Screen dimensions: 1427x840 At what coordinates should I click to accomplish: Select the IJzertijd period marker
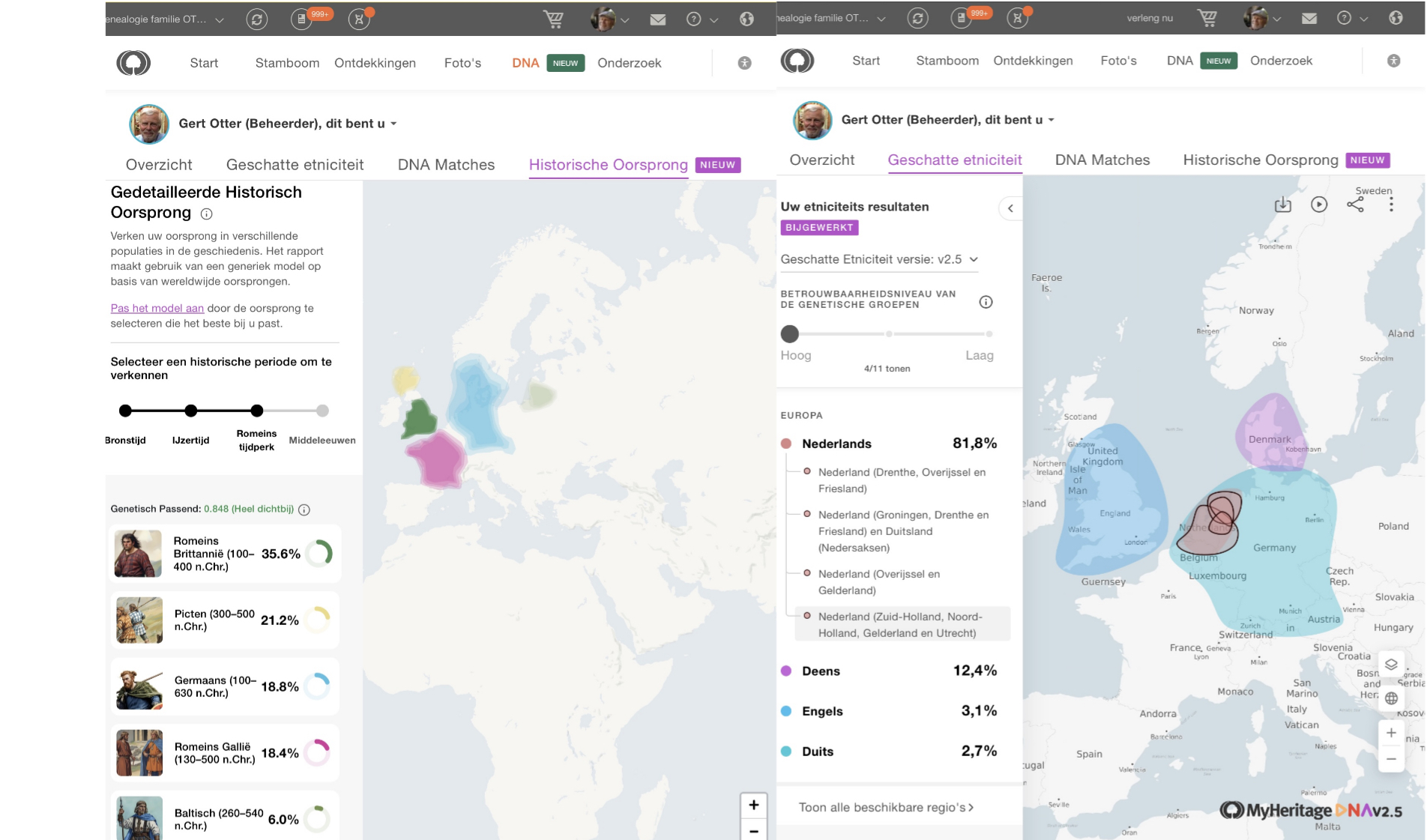pos(191,411)
